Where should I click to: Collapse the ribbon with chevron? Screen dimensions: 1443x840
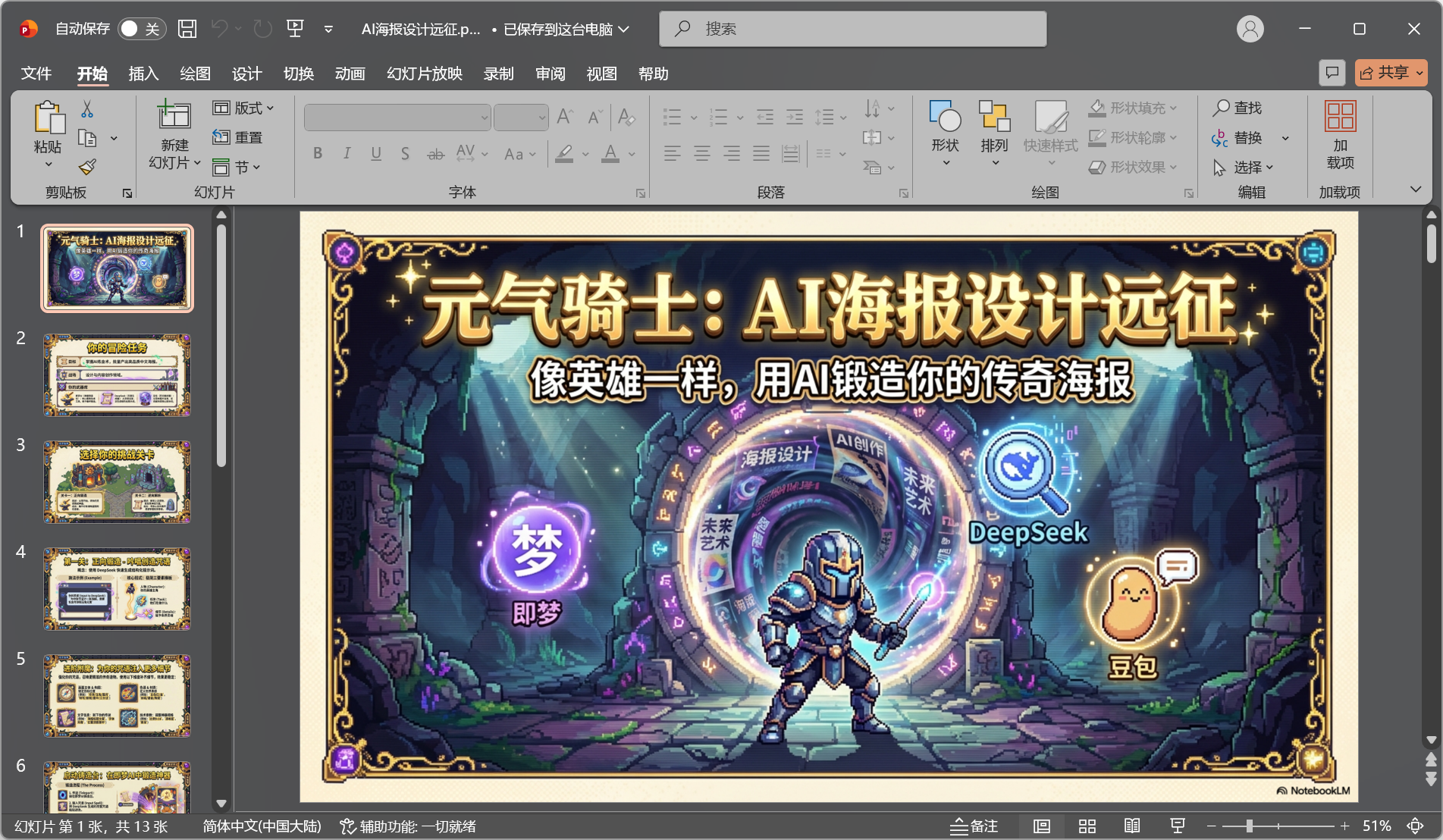click(x=1415, y=190)
